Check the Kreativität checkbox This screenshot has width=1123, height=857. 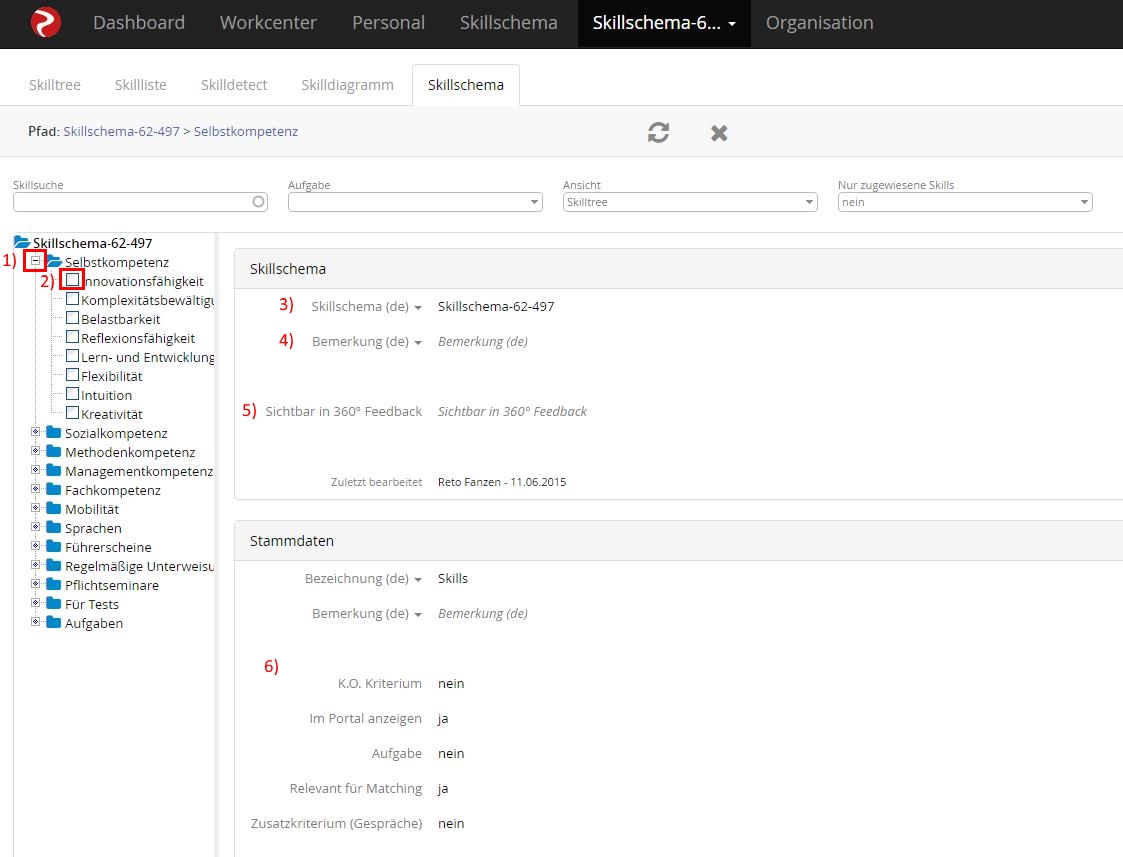click(x=72, y=412)
